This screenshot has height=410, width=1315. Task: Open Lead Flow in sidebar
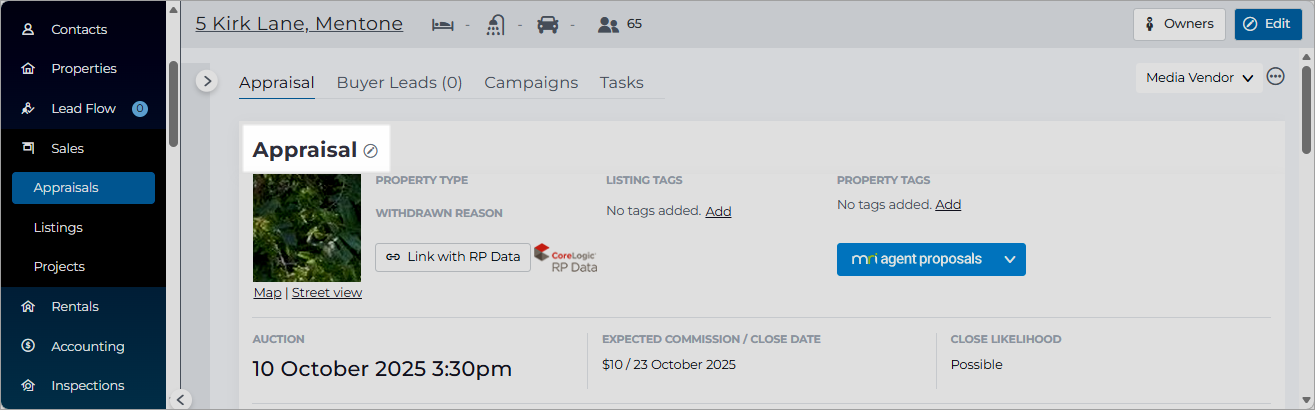[84, 108]
